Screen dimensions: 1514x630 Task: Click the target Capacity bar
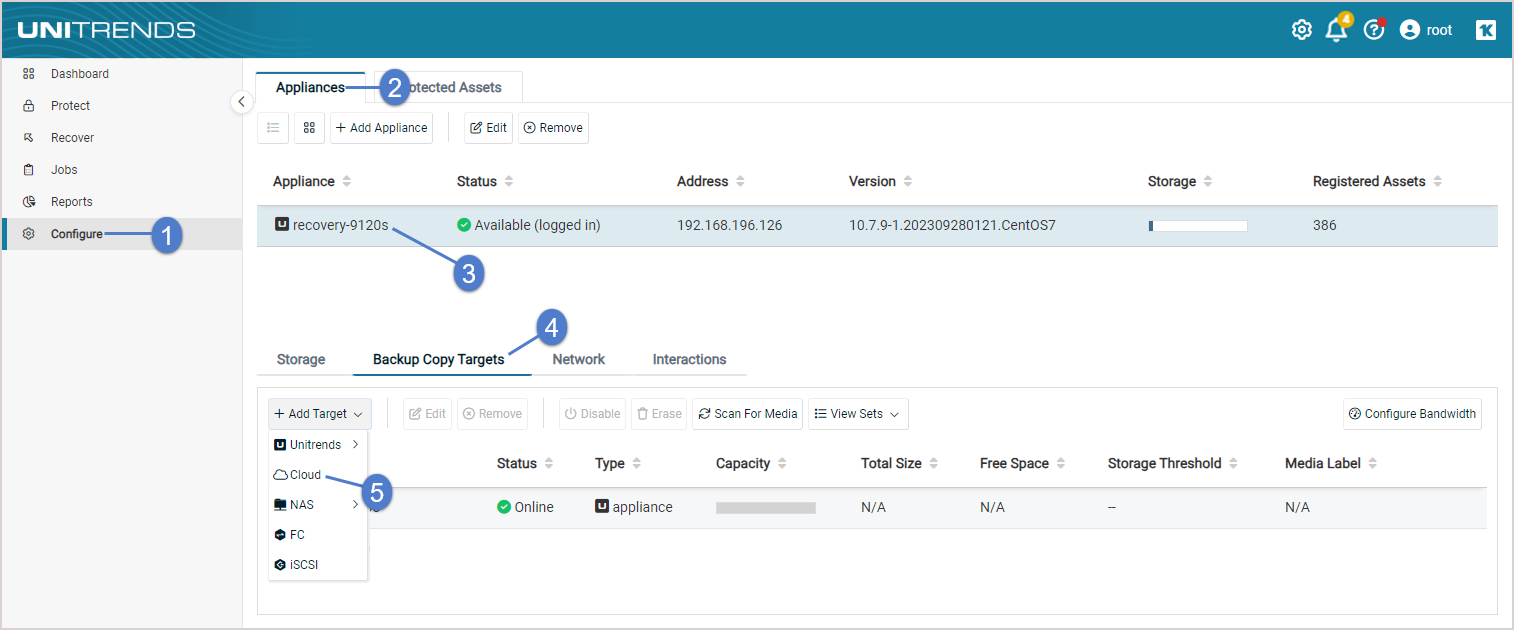tap(766, 508)
